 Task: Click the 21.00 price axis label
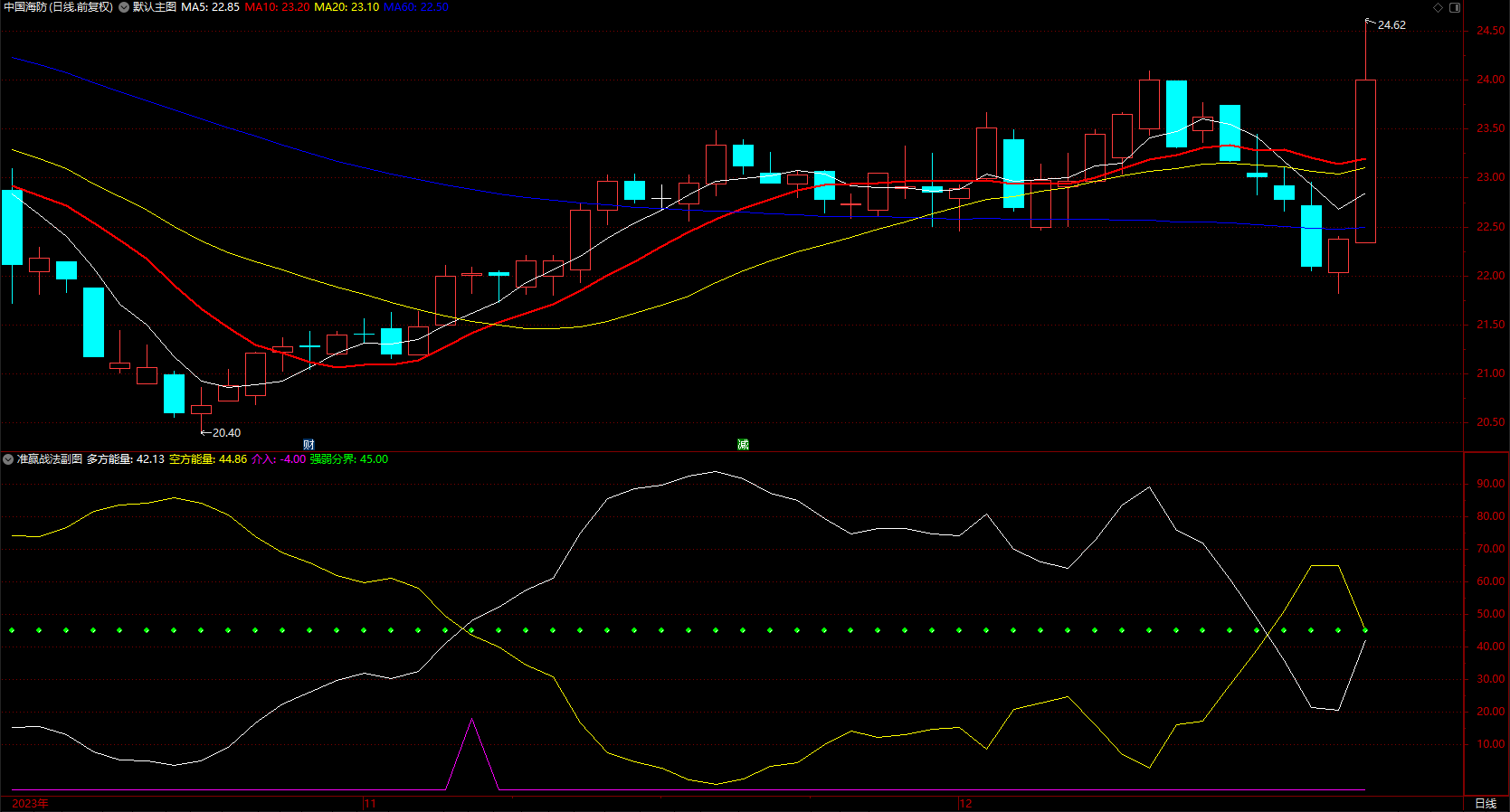click(x=1491, y=373)
